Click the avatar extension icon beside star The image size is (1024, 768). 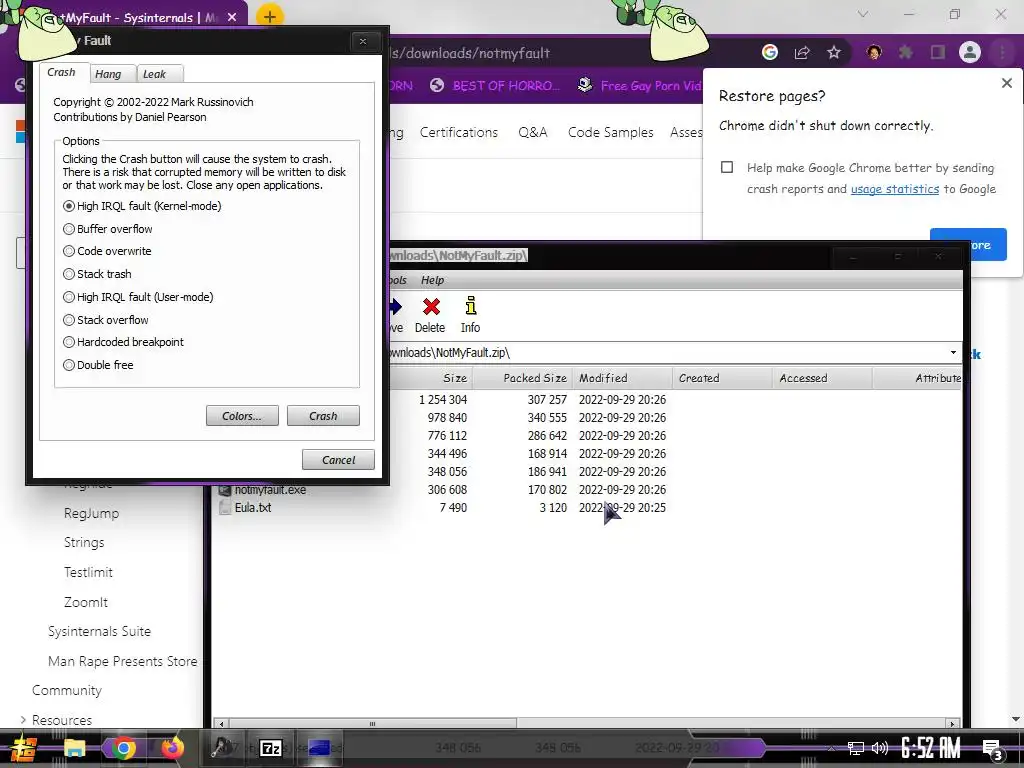click(x=874, y=52)
